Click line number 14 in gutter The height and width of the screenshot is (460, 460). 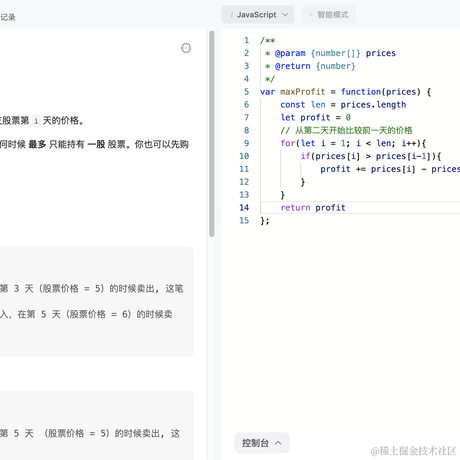point(244,208)
